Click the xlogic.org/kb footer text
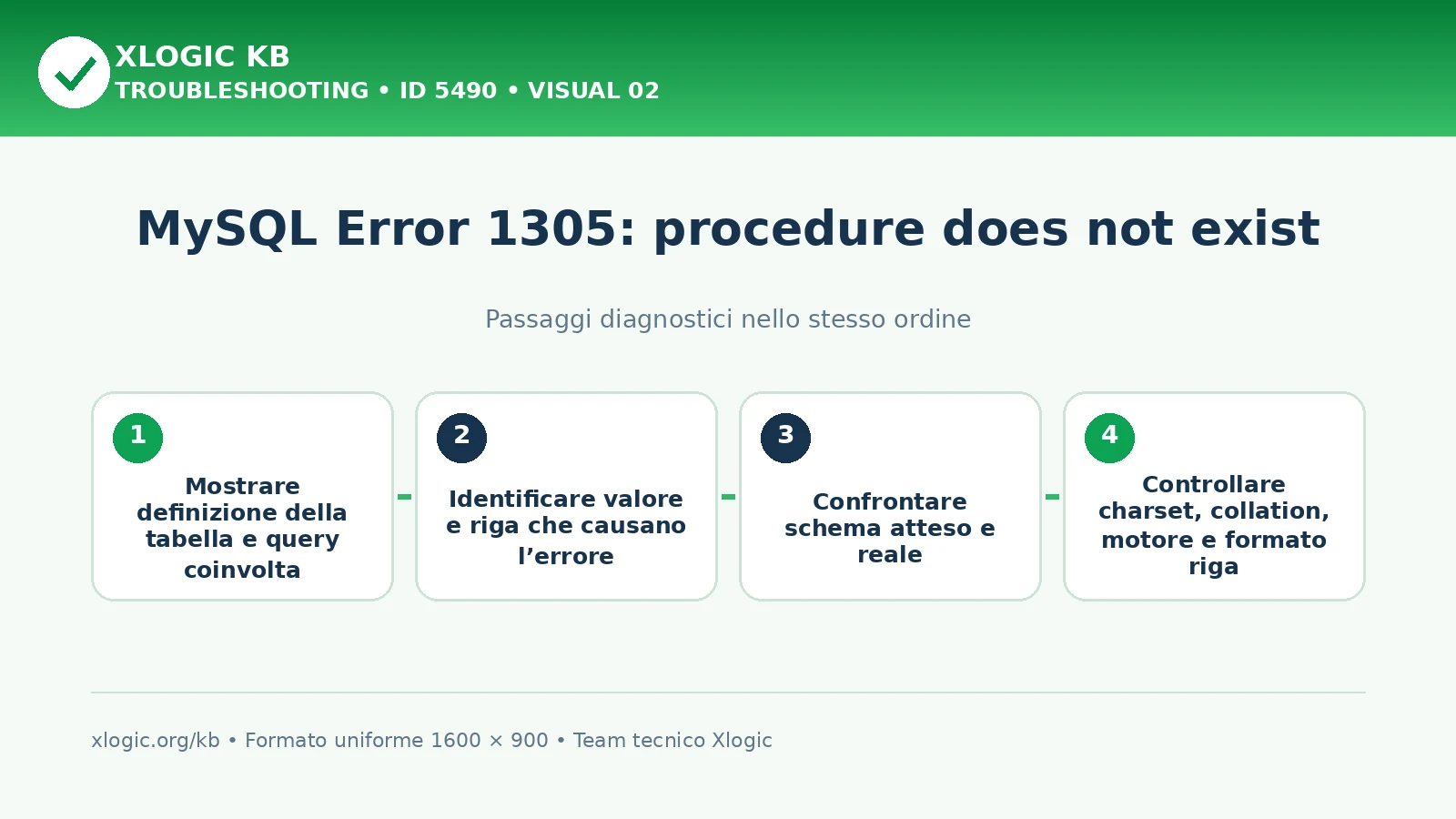 (156, 741)
